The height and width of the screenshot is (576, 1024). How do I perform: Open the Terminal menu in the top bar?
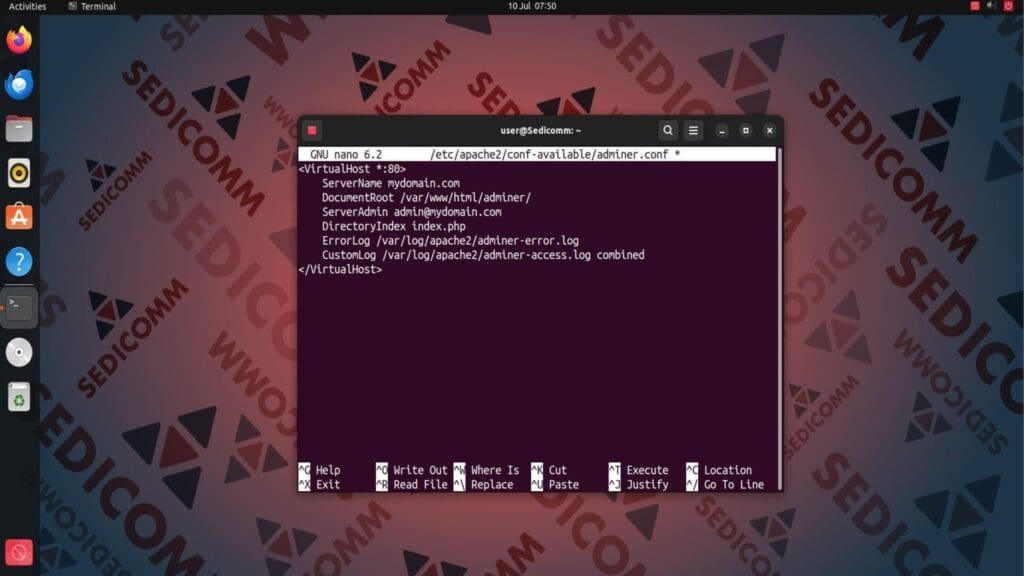click(x=95, y=6)
